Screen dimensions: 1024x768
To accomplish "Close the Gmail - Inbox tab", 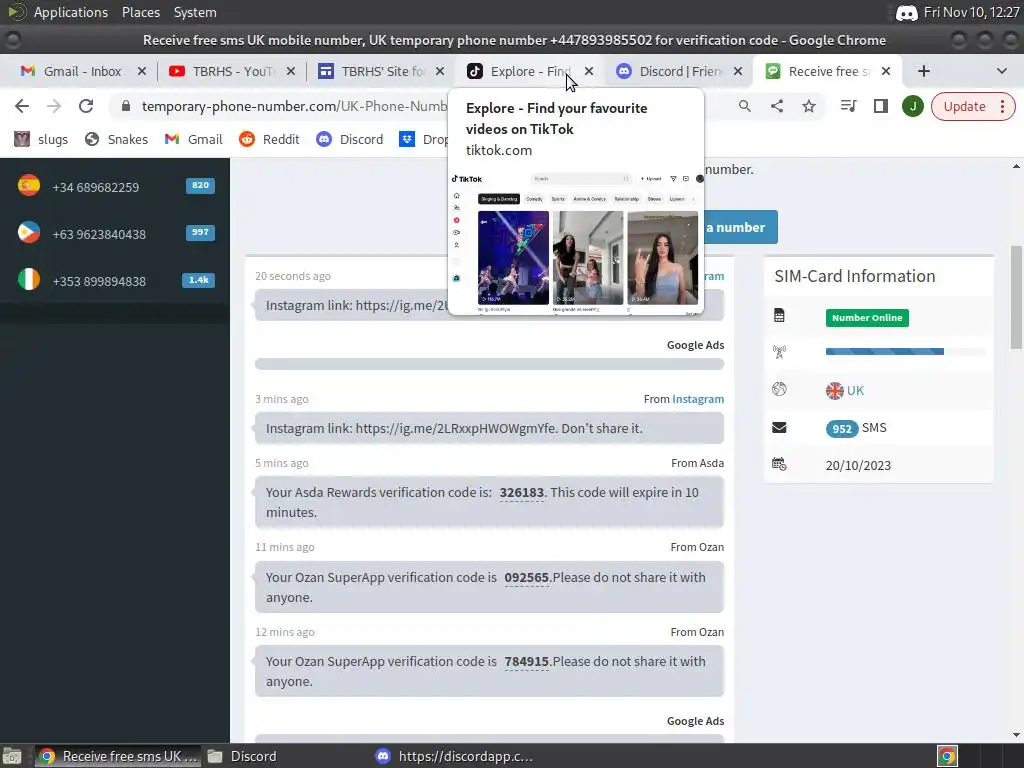I will pyautogui.click(x=142, y=71).
